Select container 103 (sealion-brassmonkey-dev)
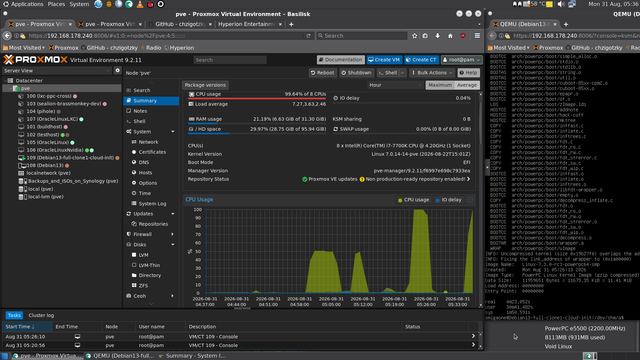Screen dimensions: 640x360 click(x=64, y=104)
